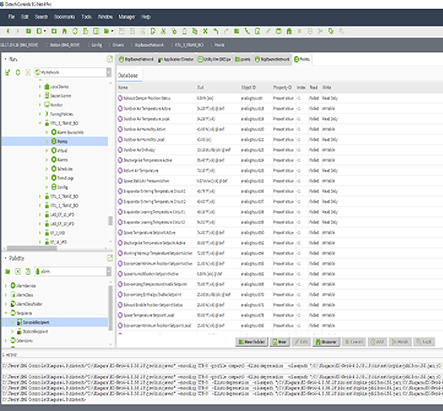This screenshot has height=411, width=443.
Task: Click the ConsoleRecipient icon in the Palette
Action: [19, 322]
